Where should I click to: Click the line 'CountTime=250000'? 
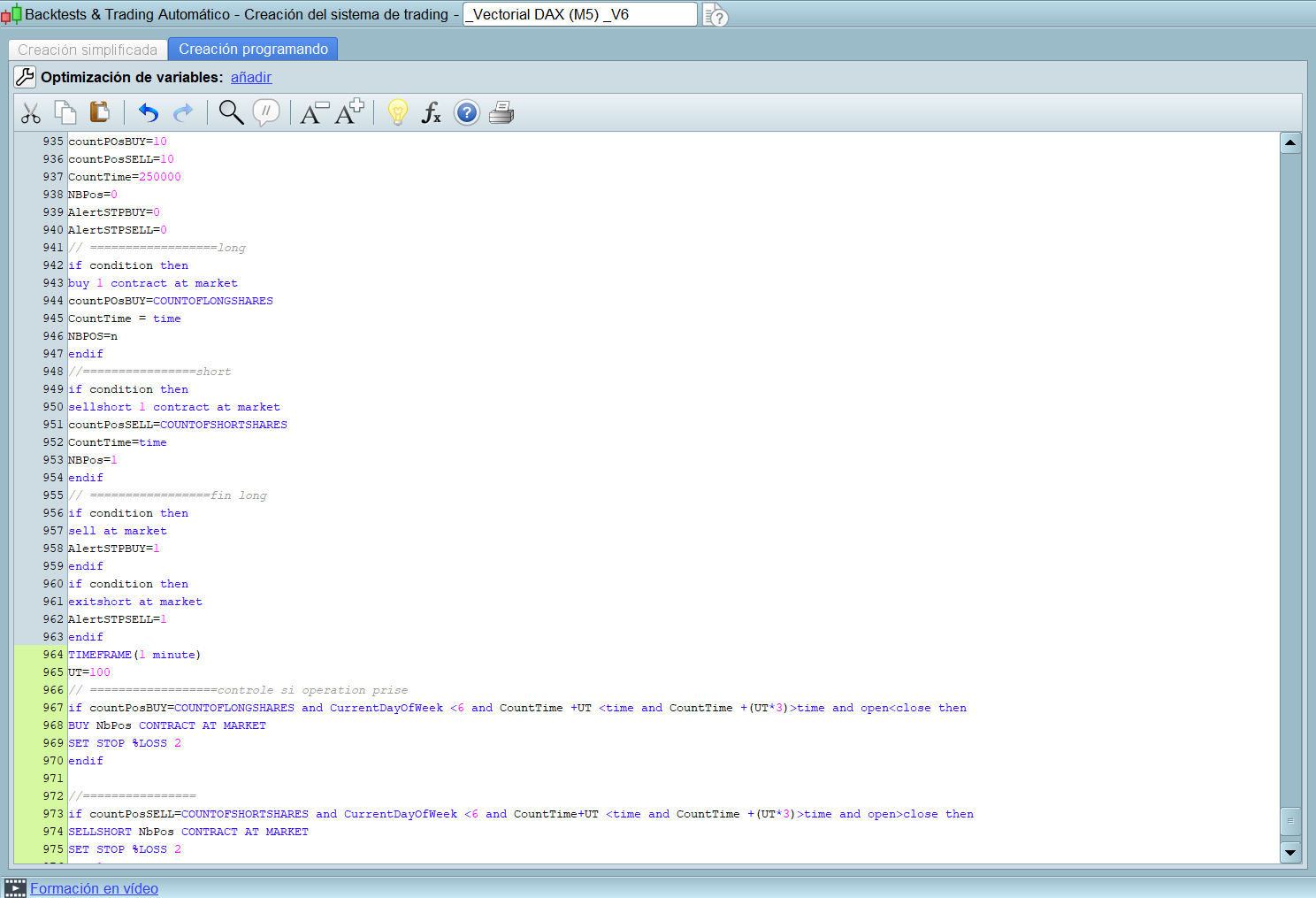[125, 177]
